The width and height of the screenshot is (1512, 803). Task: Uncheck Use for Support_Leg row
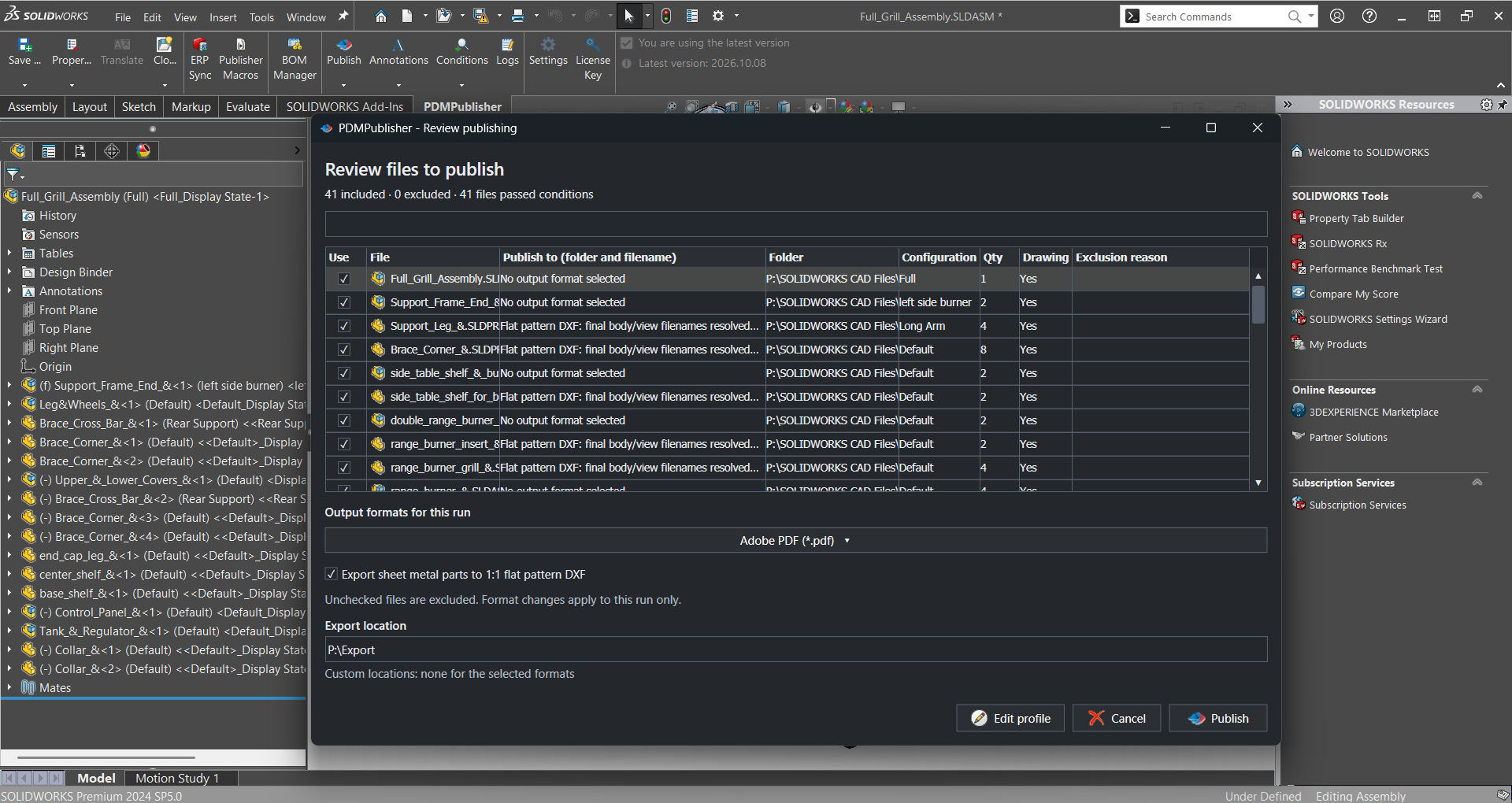click(x=344, y=326)
